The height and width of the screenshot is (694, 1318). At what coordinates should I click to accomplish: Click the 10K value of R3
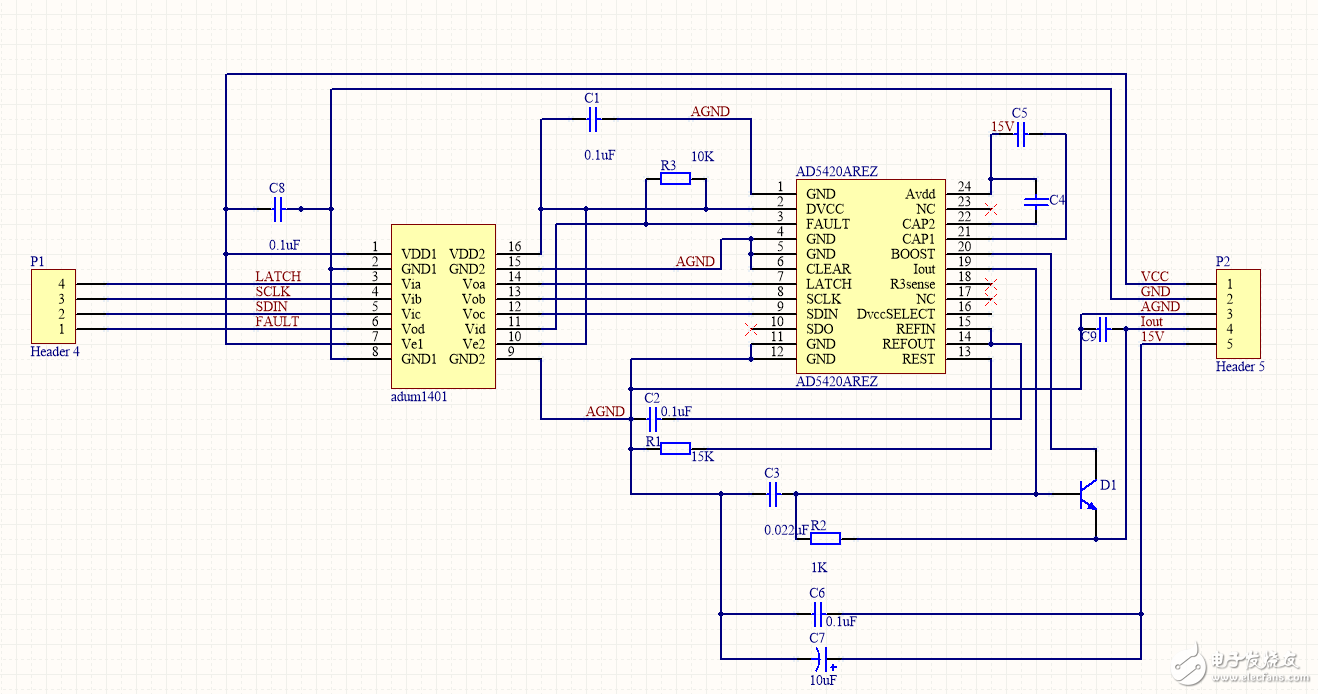click(703, 157)
